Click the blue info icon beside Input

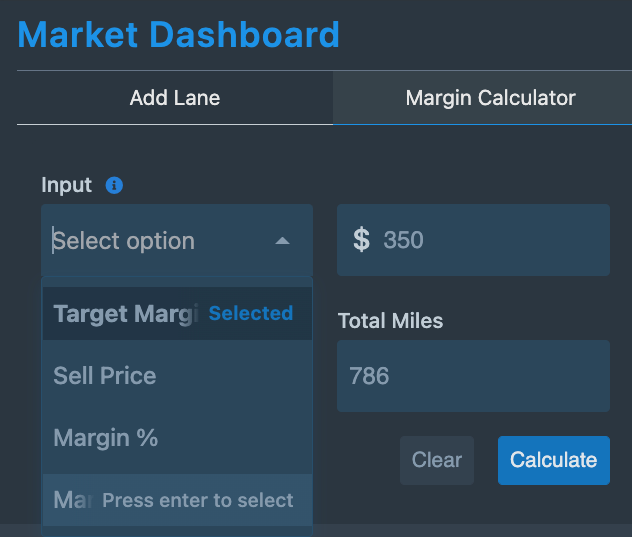[114, 186]
